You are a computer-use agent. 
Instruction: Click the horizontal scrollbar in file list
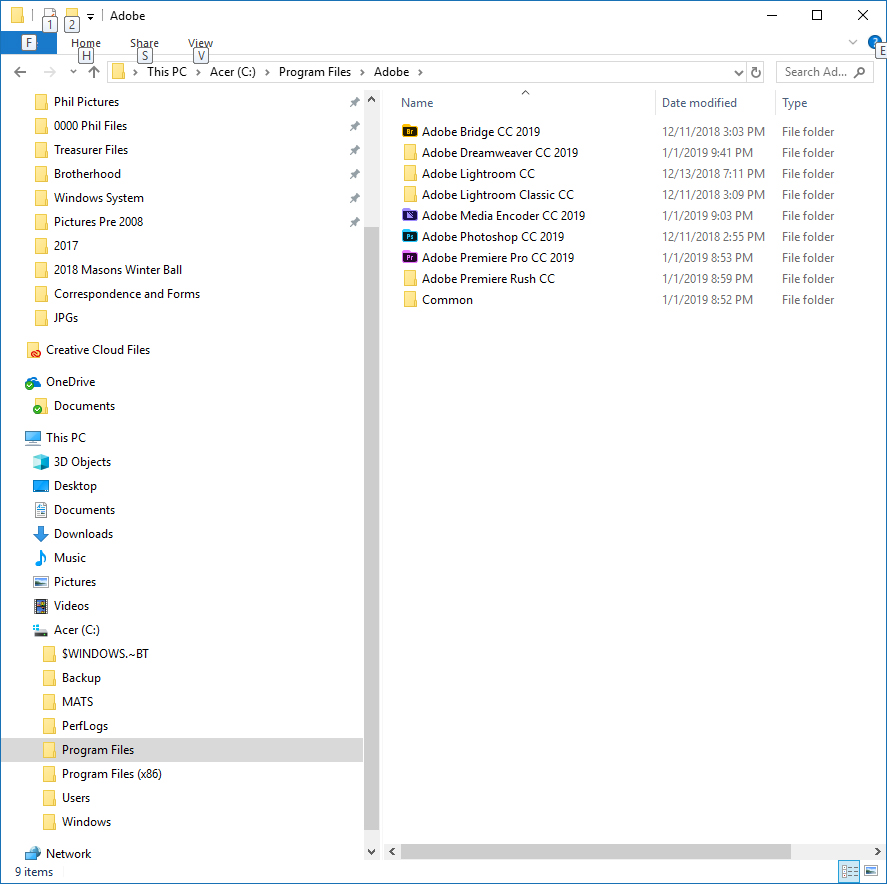[595, 851]
